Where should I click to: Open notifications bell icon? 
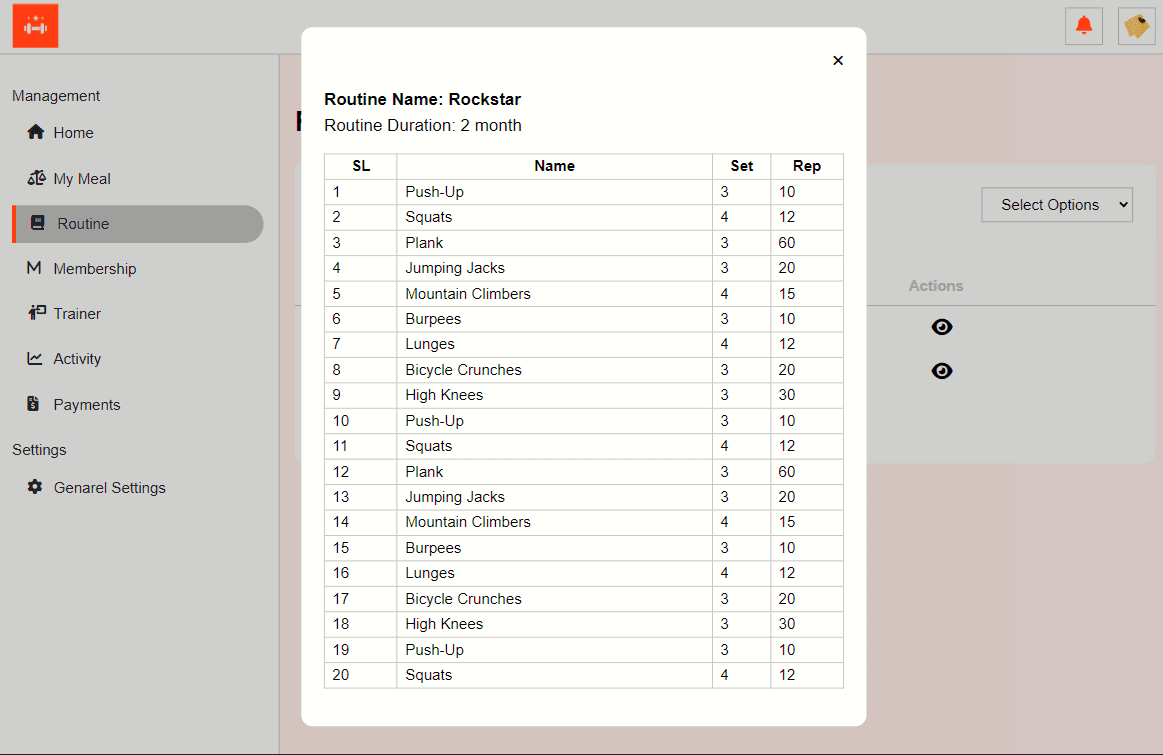(1084, 26)
